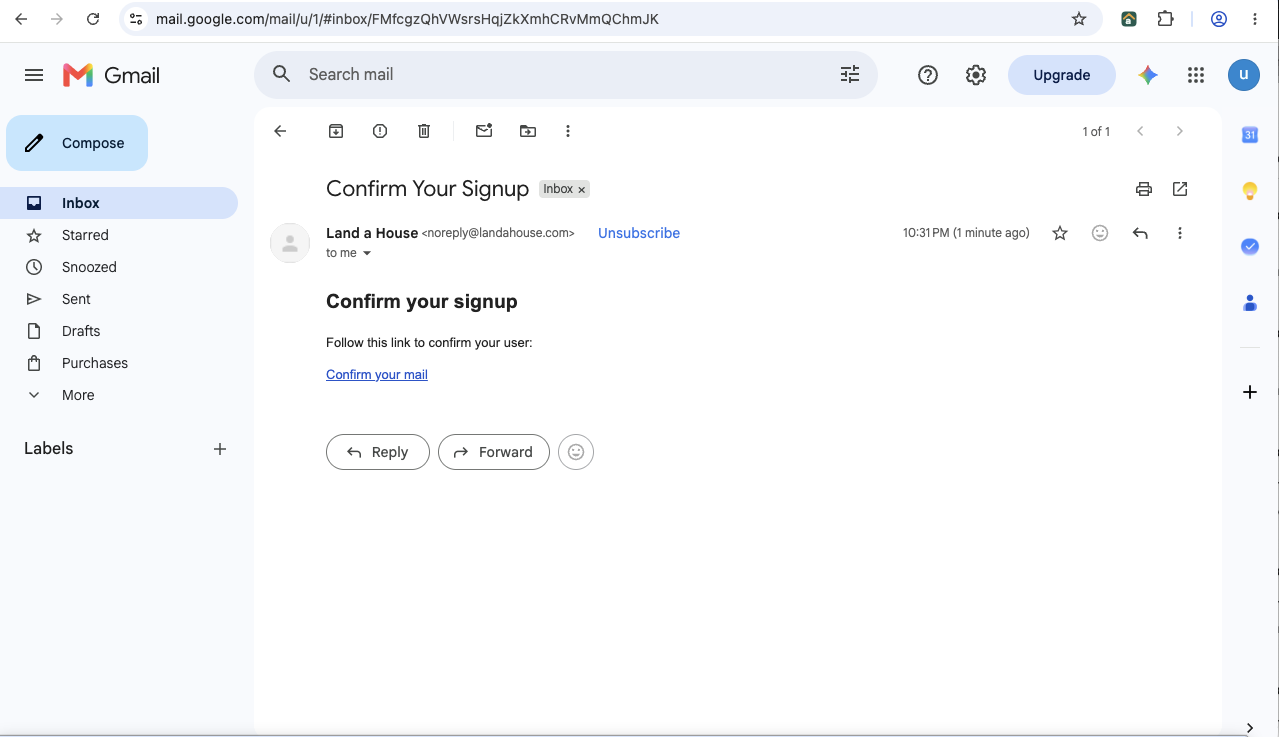
Task: Open email in a new window
Action: (1180, 189)
